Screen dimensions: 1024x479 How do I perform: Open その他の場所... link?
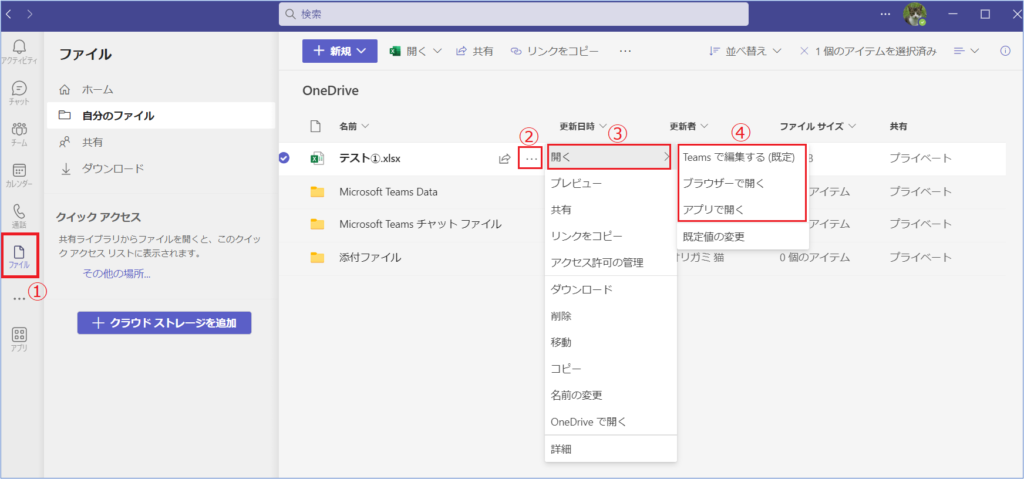116,273
